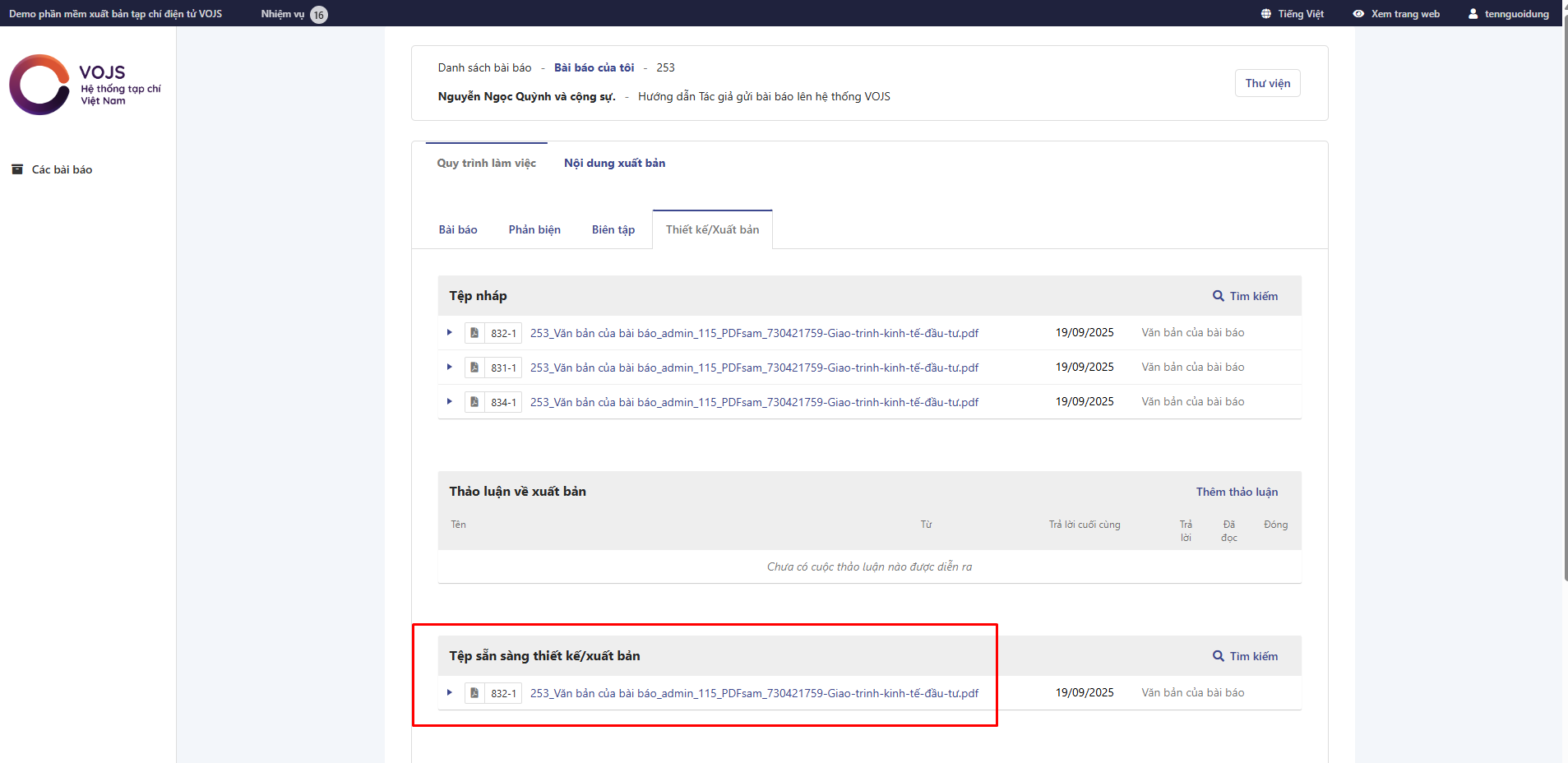Open the 834-1 PDF file link
This screenshot has width=1568, height=763.
tap(754, 402)
